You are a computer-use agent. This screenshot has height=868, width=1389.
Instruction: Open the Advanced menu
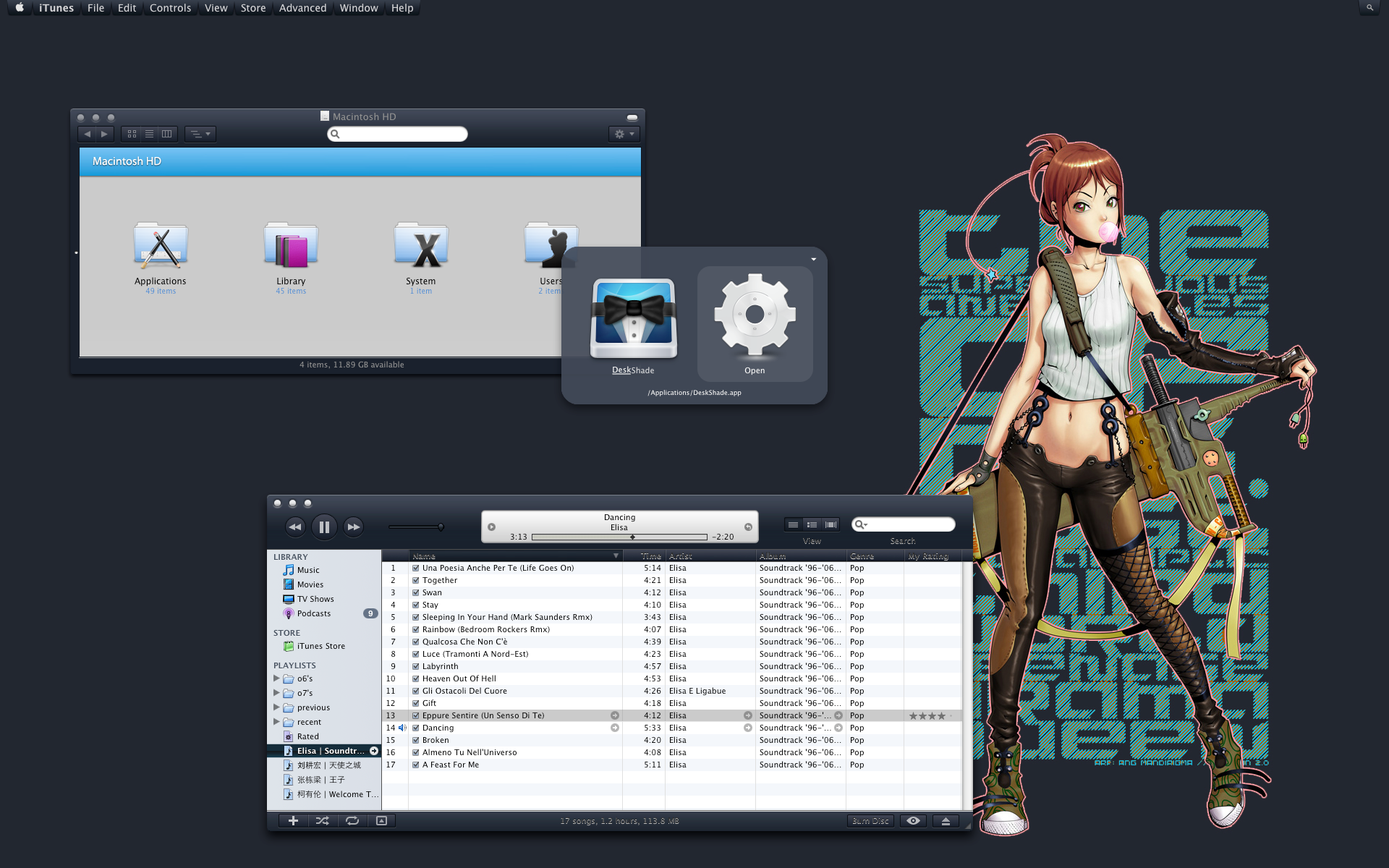coord(302,8)
